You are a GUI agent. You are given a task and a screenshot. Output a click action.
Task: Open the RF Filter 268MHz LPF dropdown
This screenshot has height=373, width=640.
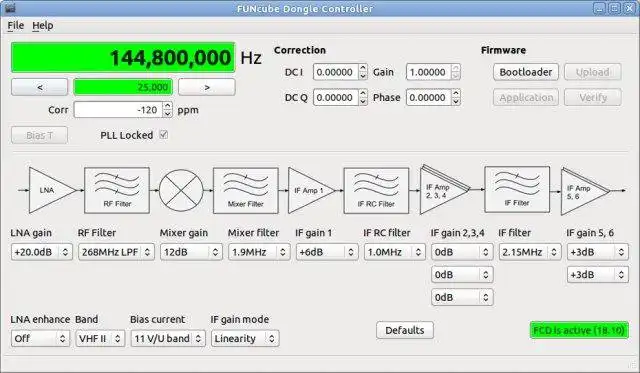(x=116, y=252)
